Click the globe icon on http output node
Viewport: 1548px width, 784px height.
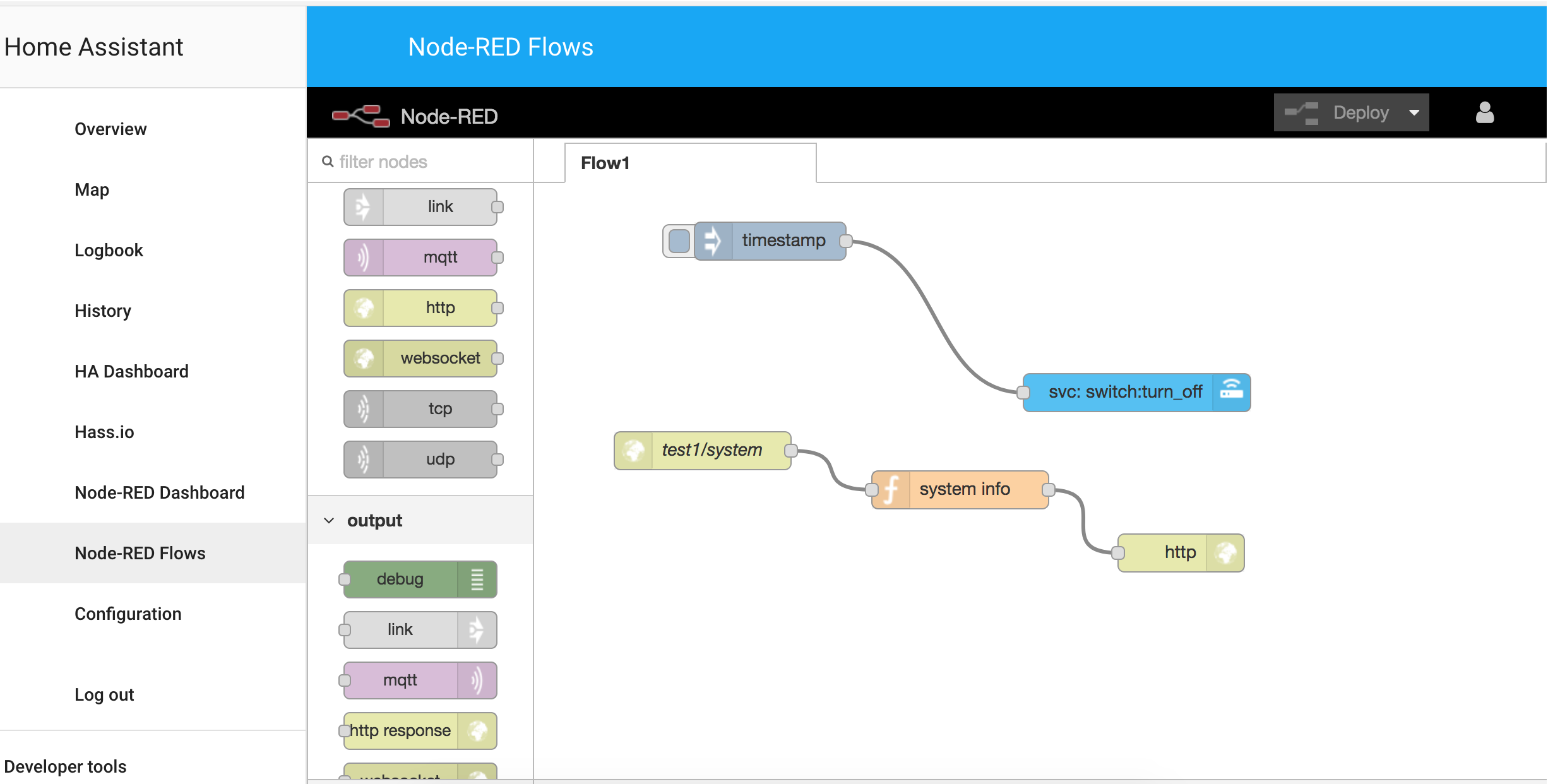click(1225, 553)
